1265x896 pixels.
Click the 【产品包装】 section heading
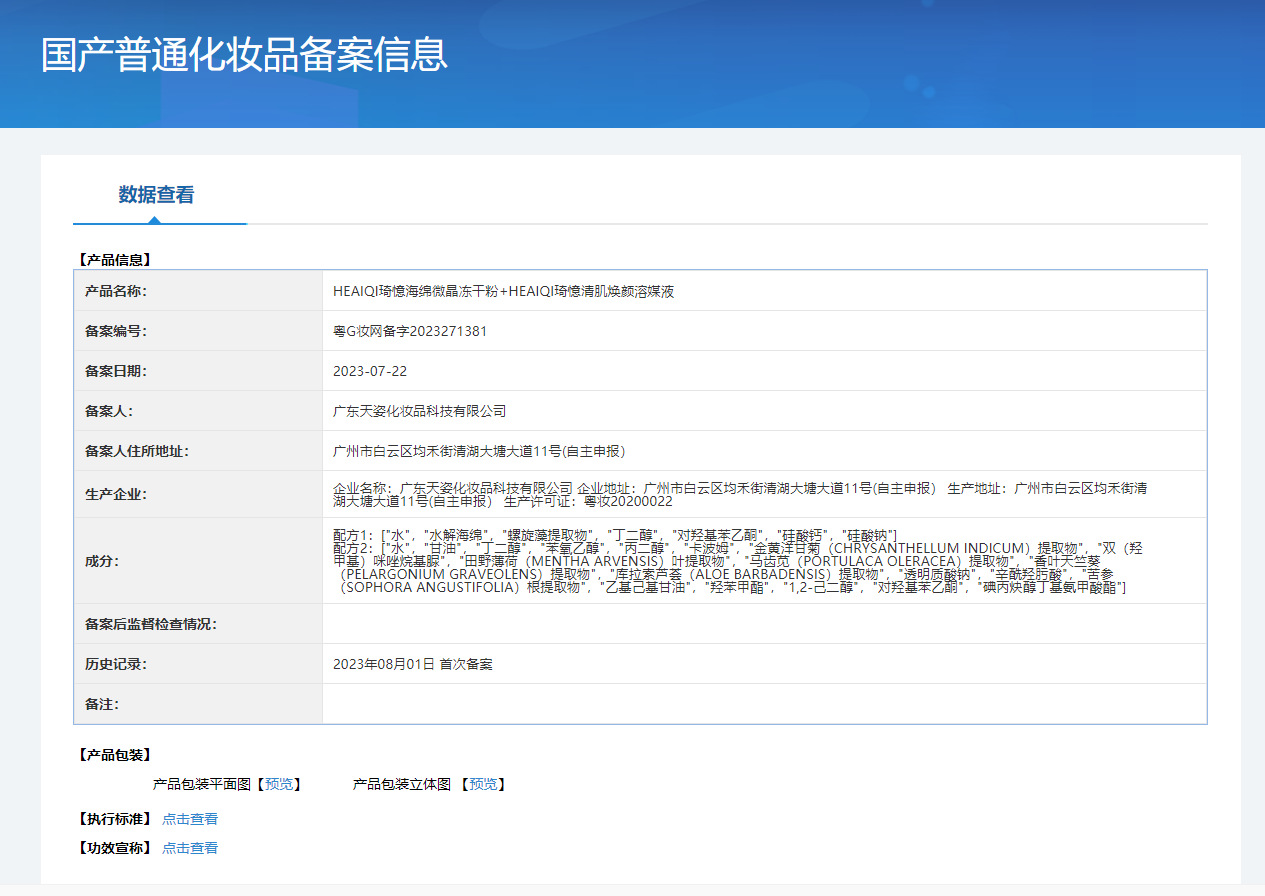coord(114,755)
